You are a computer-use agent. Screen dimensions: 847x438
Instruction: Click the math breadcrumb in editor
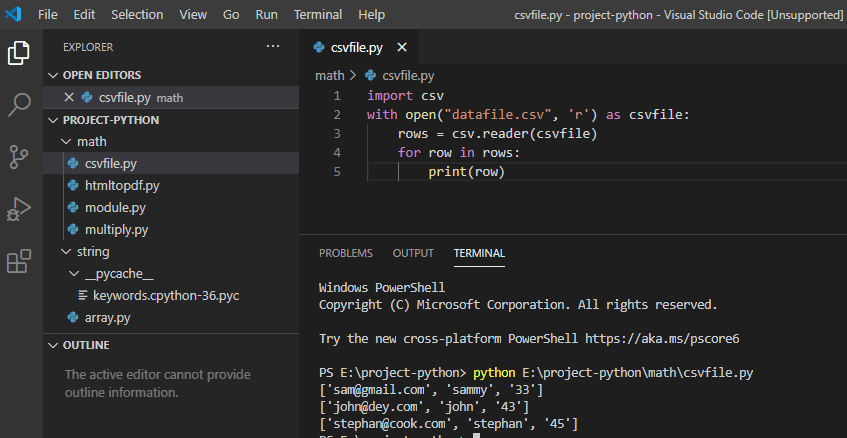pos(330,76)
